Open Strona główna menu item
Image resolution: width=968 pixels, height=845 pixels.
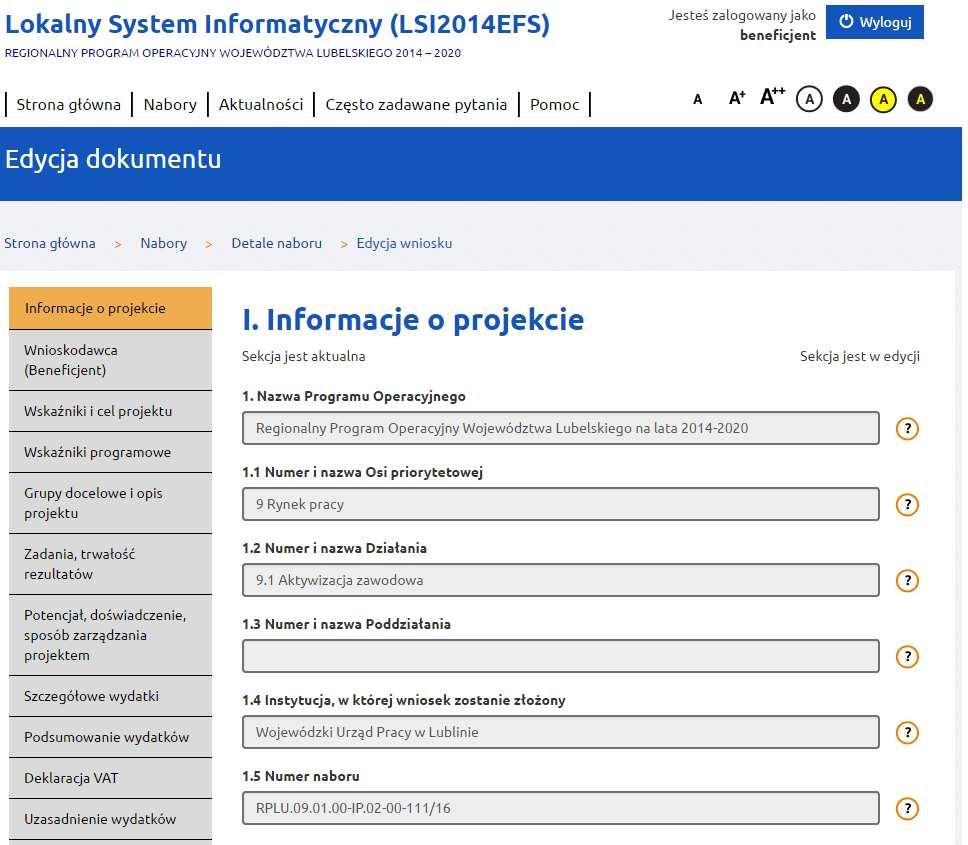pos(69,104)
